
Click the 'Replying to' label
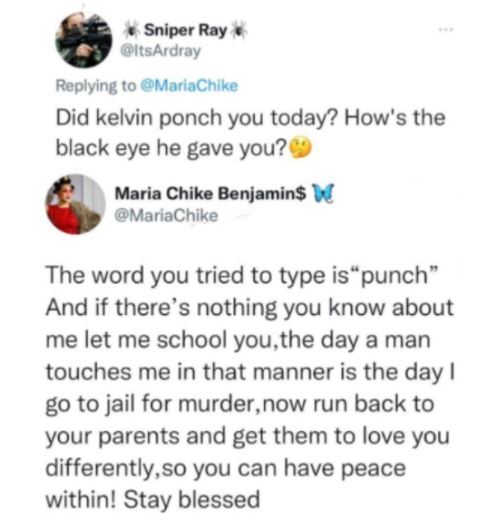(x=96, y=86)
